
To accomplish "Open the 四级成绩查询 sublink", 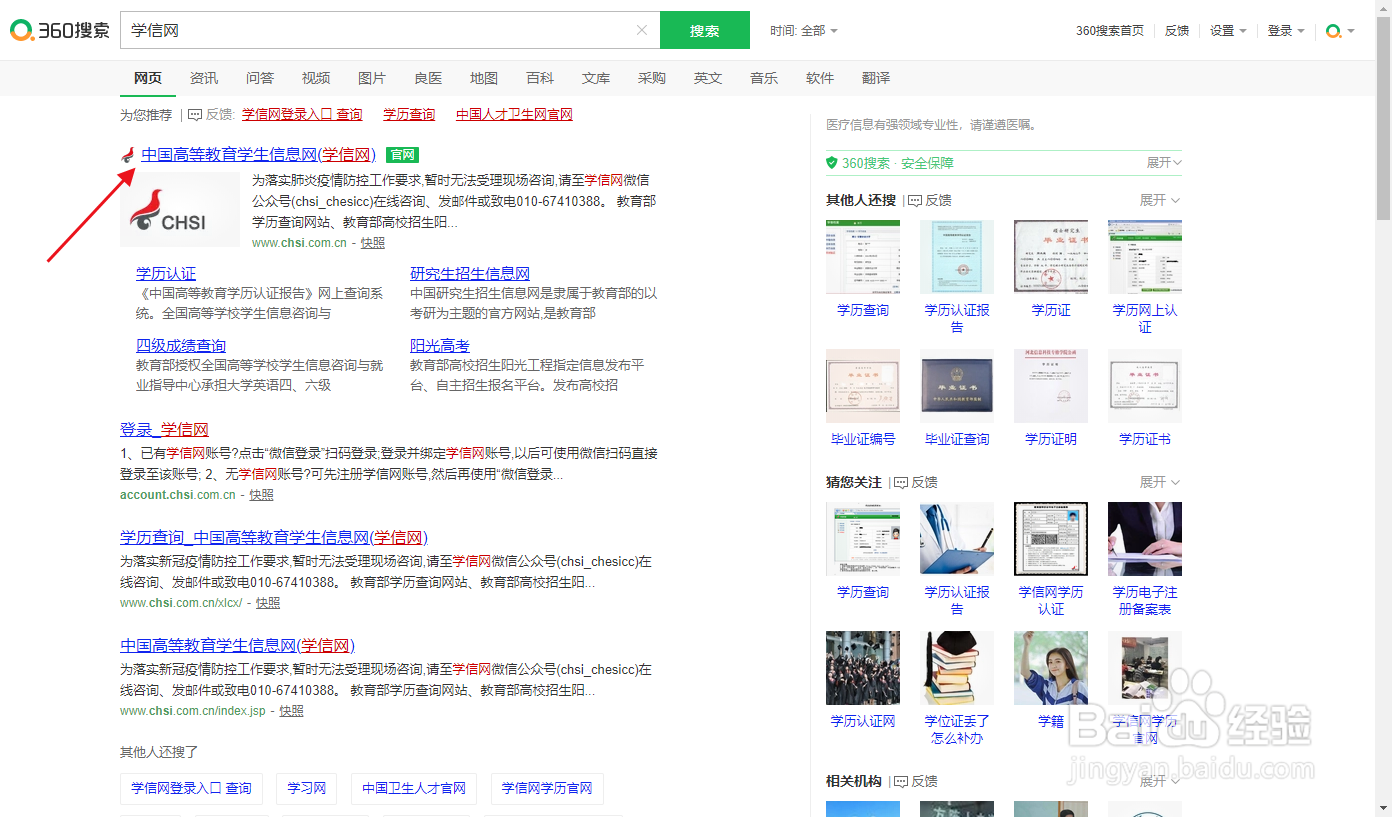I will point(181,346).
